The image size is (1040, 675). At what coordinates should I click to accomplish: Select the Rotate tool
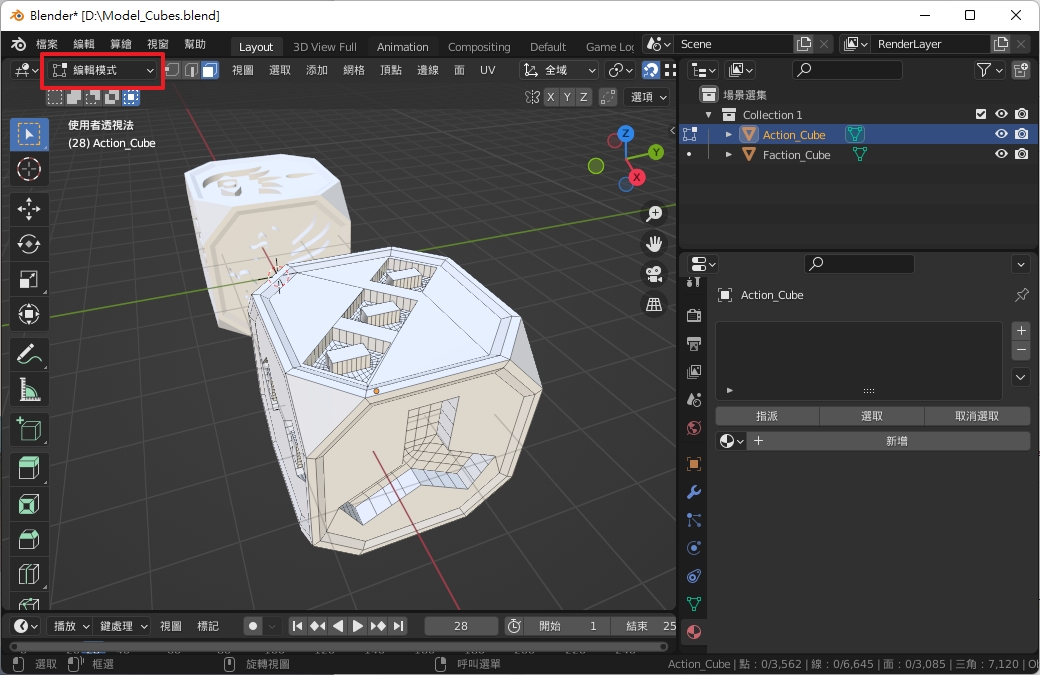29,243
